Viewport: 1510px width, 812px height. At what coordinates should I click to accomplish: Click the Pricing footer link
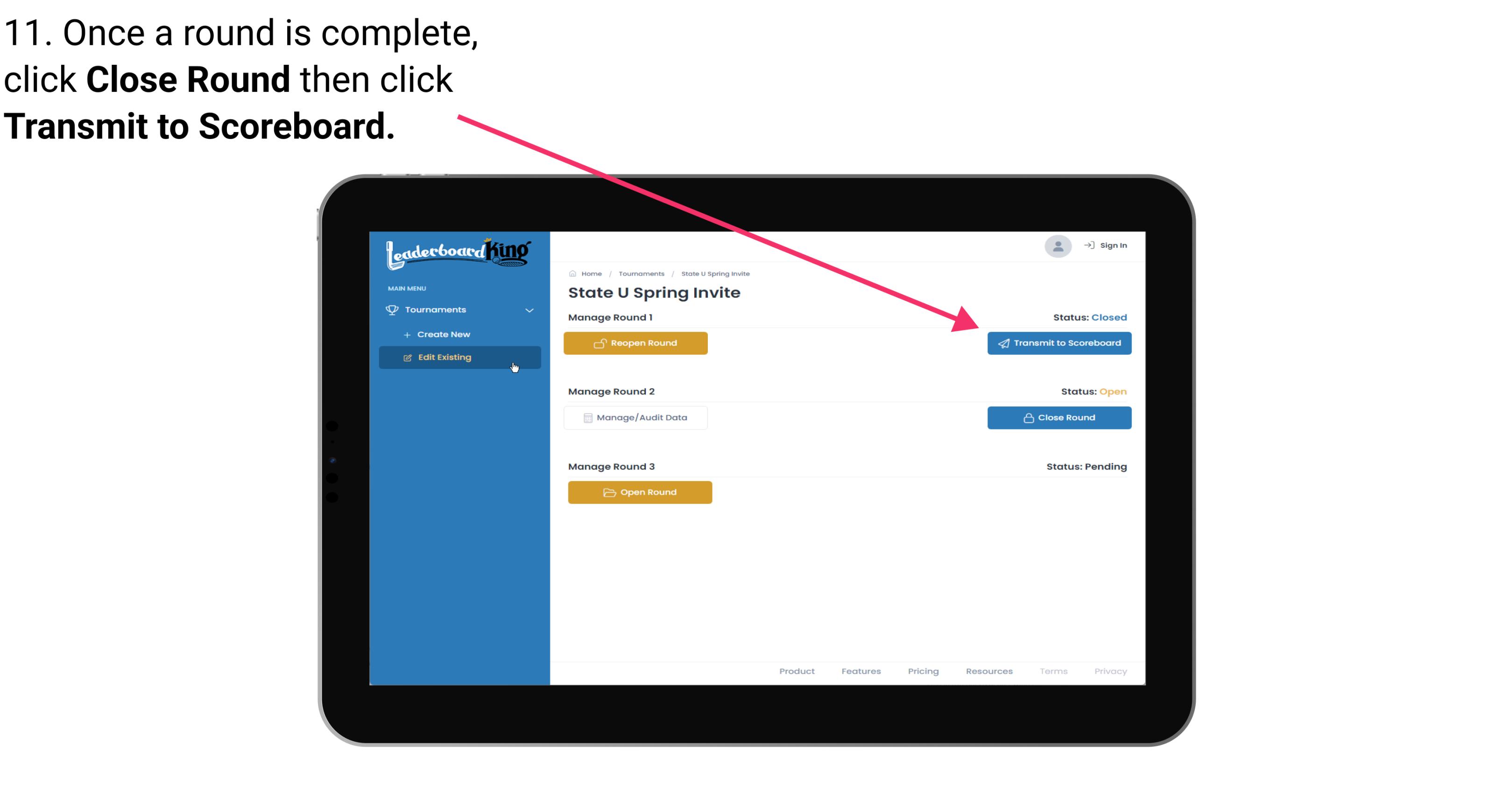pos(922,670)
